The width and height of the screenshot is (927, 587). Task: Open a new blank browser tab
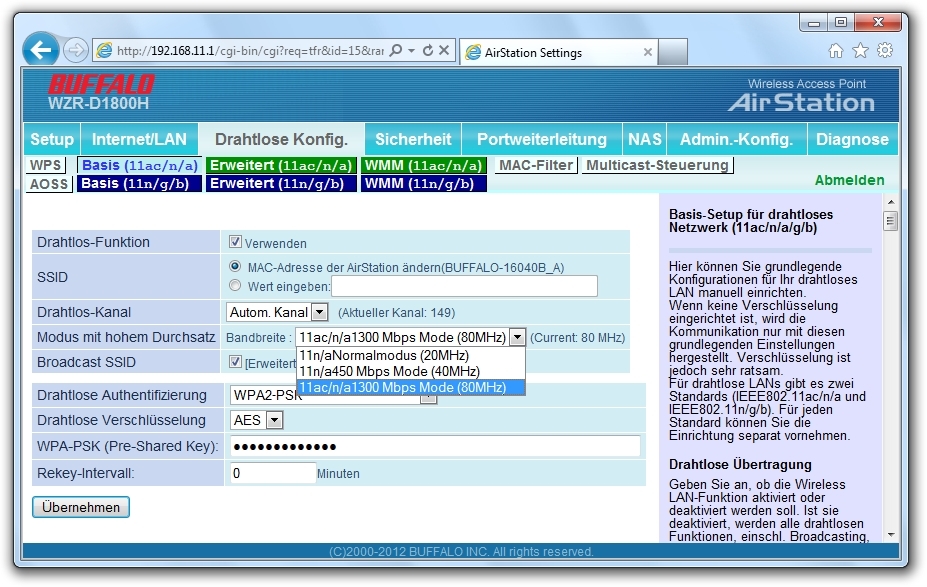pyautogui.click(x=673, y=51)
